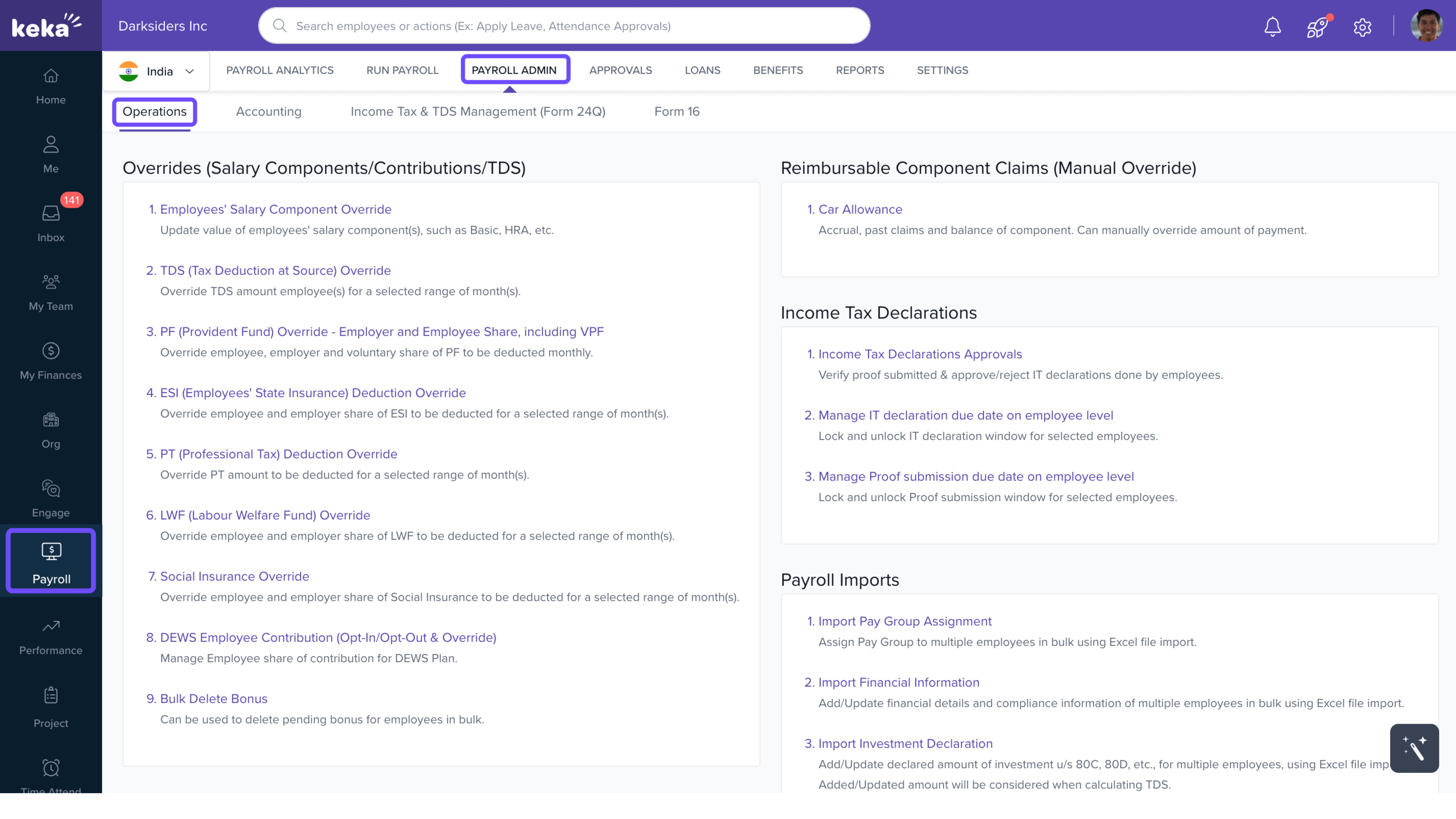1456x819 pixels.
Task: Focus the search employees field
Action: point(564,26)
